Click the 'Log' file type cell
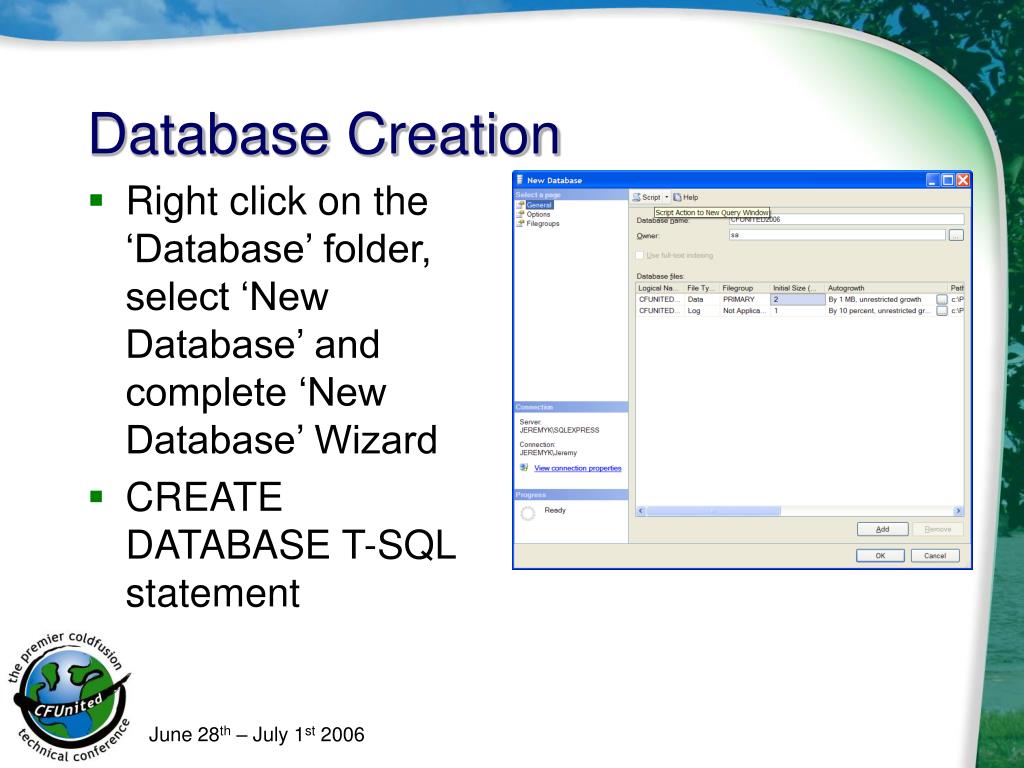This screenshot has width=1024, height=768. point(701,311)
